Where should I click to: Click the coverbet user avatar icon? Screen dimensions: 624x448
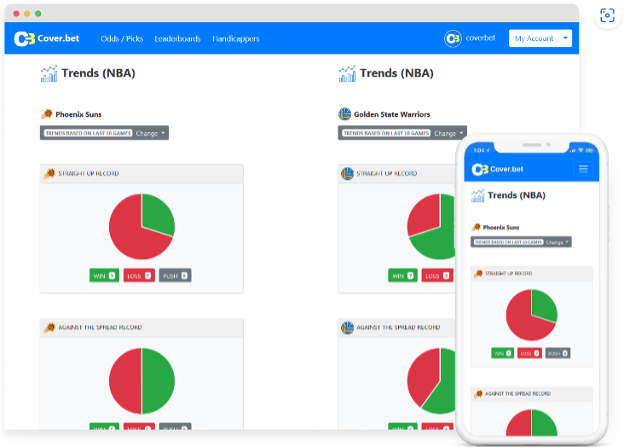(x=452, y=39)
